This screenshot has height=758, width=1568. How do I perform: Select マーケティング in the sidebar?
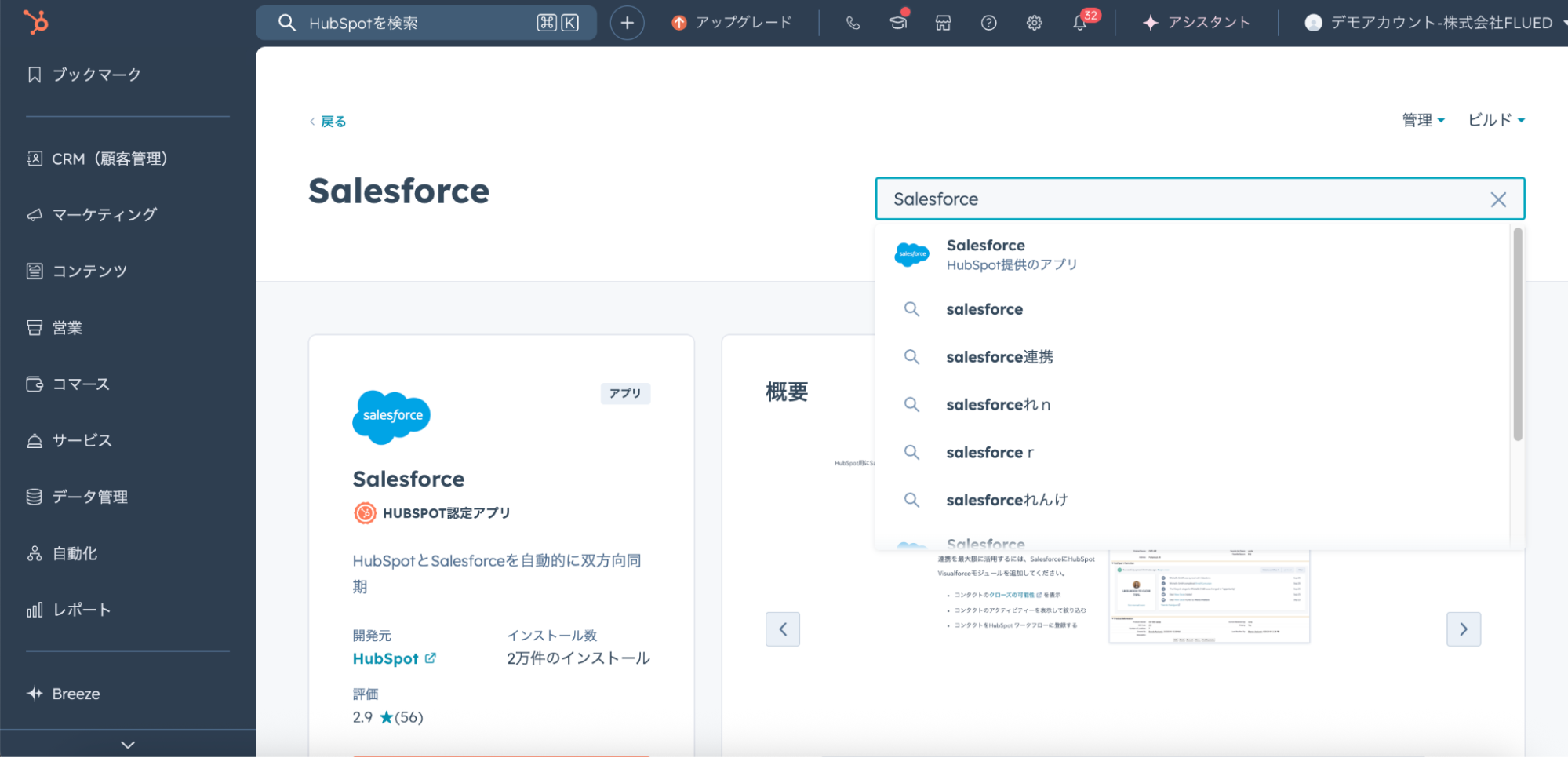coord(104,215)
